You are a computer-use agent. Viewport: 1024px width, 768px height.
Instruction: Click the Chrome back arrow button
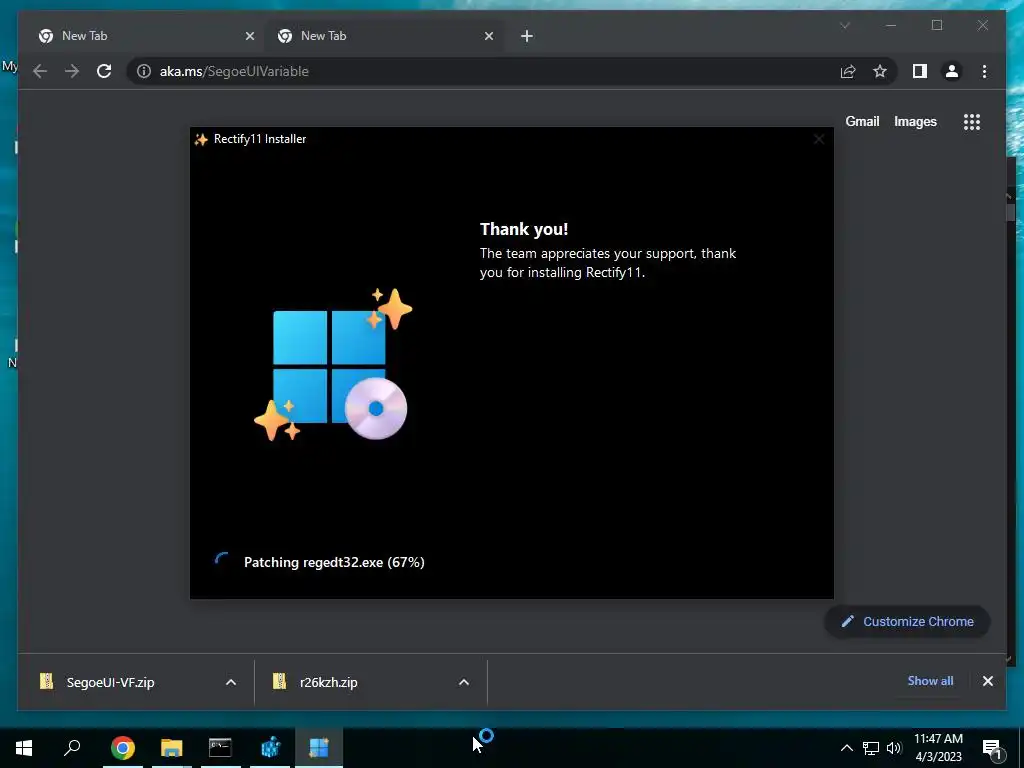40,71
